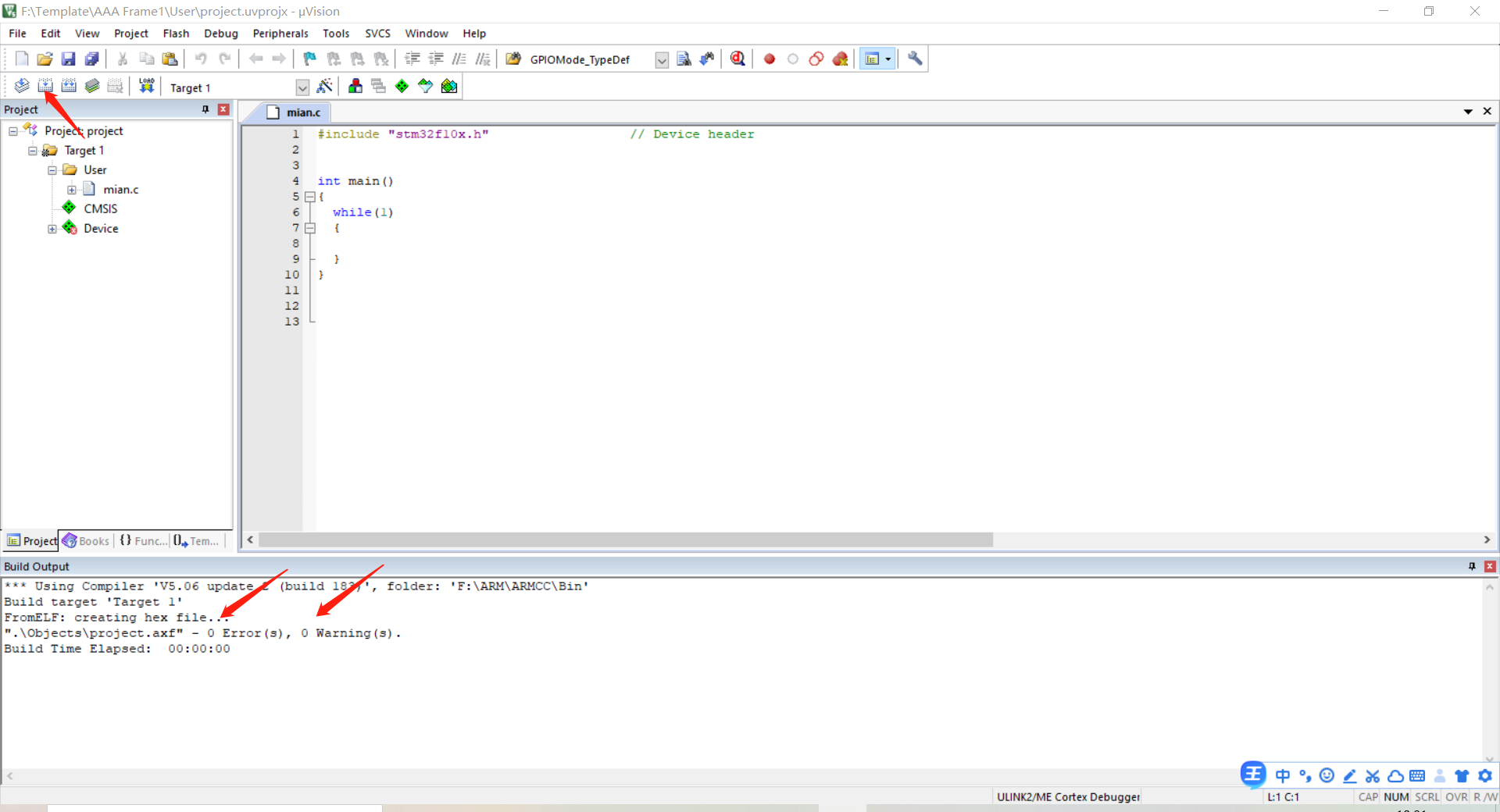Image resolution: width=1500 pixels, height=812 pixels.
Task: Open the SVCS menu
Action: (x=377, y=34)
